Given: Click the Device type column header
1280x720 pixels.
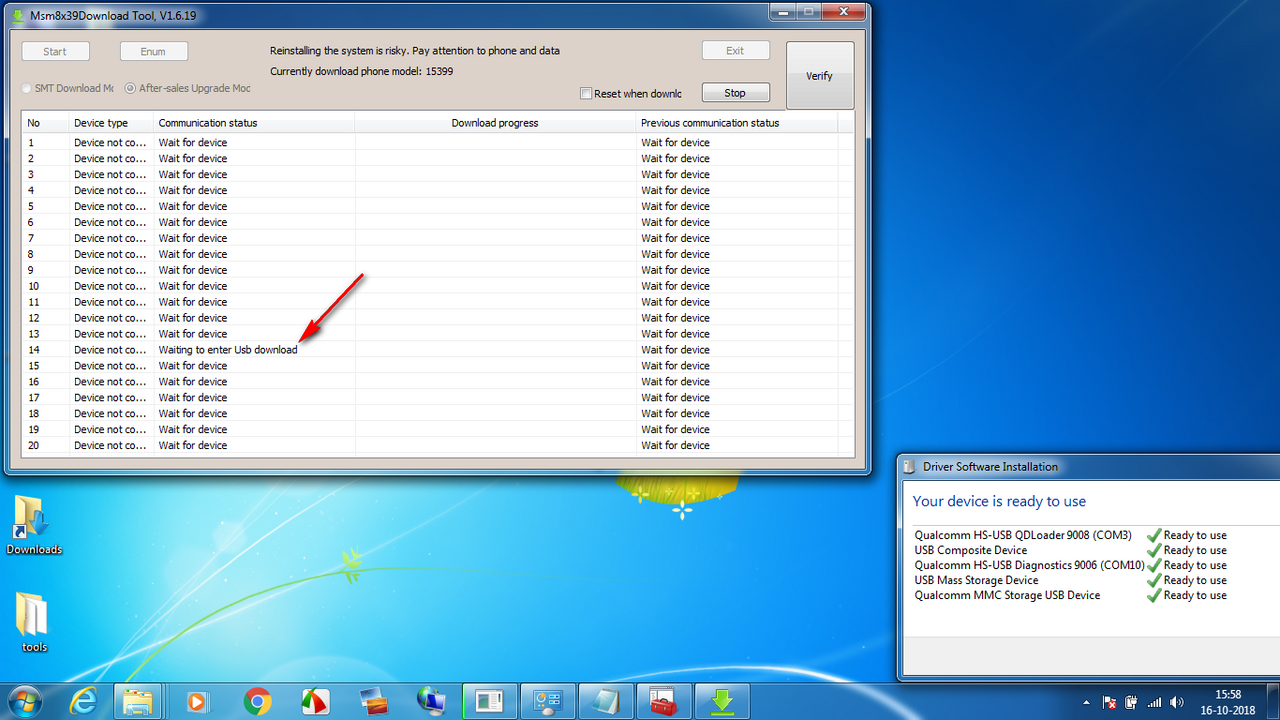Looking at the screenshot, I should [112, 123].
